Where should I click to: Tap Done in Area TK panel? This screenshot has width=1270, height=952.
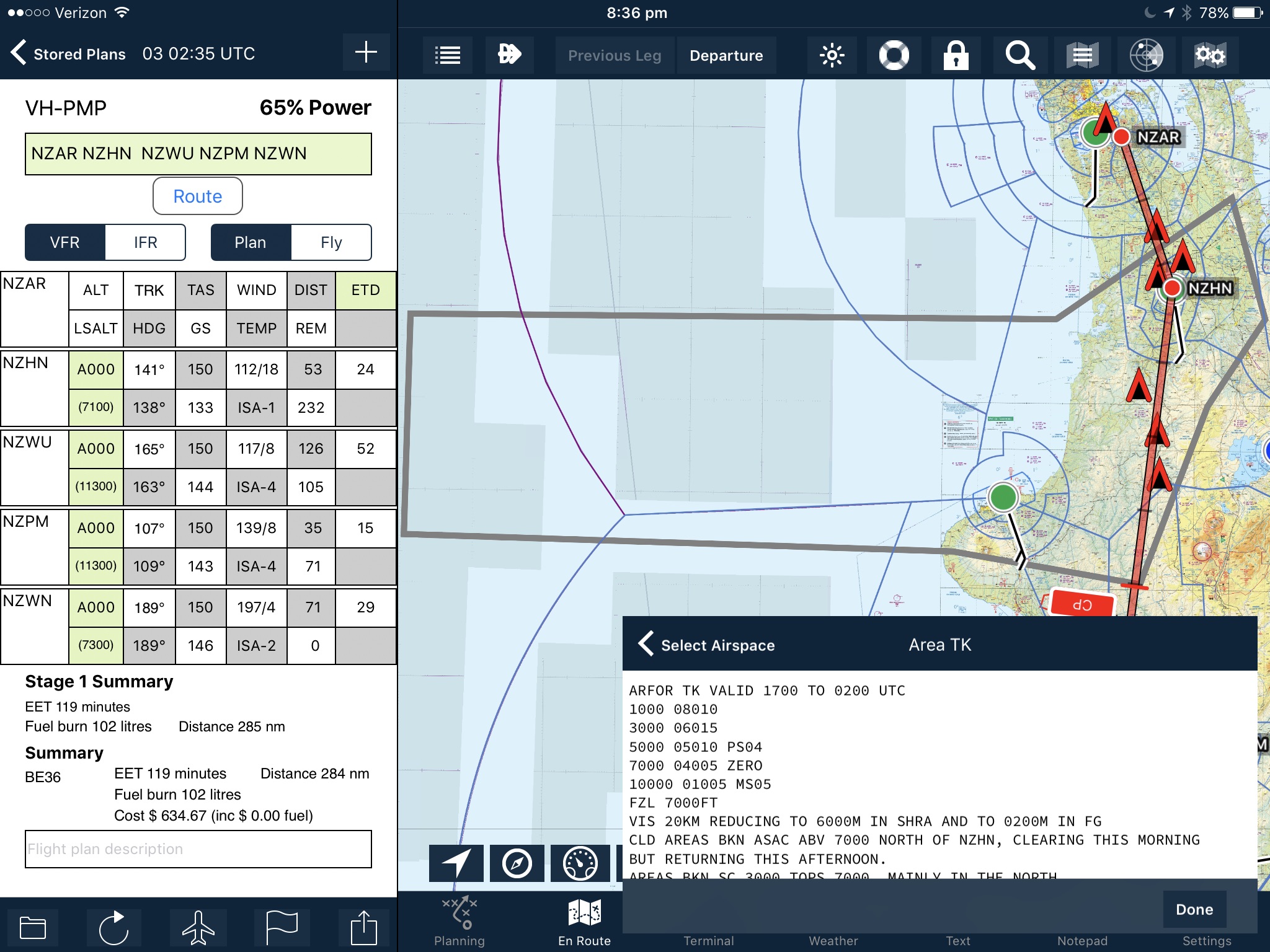1194,909
